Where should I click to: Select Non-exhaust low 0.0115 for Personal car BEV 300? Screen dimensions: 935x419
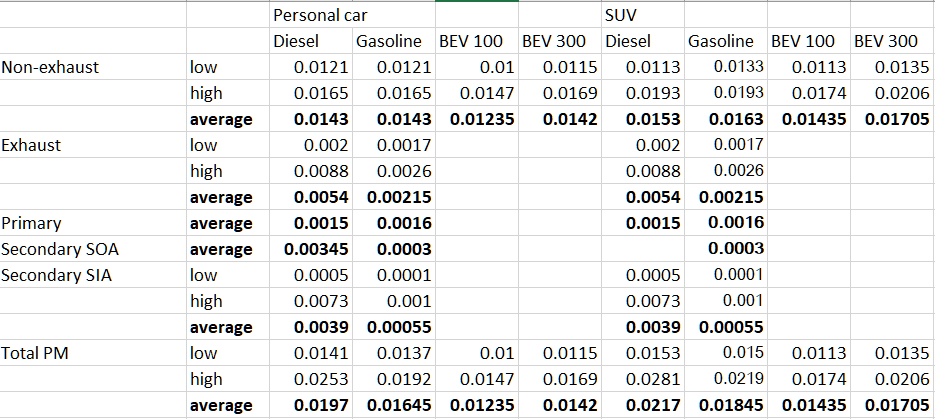(x=570, y=67)
